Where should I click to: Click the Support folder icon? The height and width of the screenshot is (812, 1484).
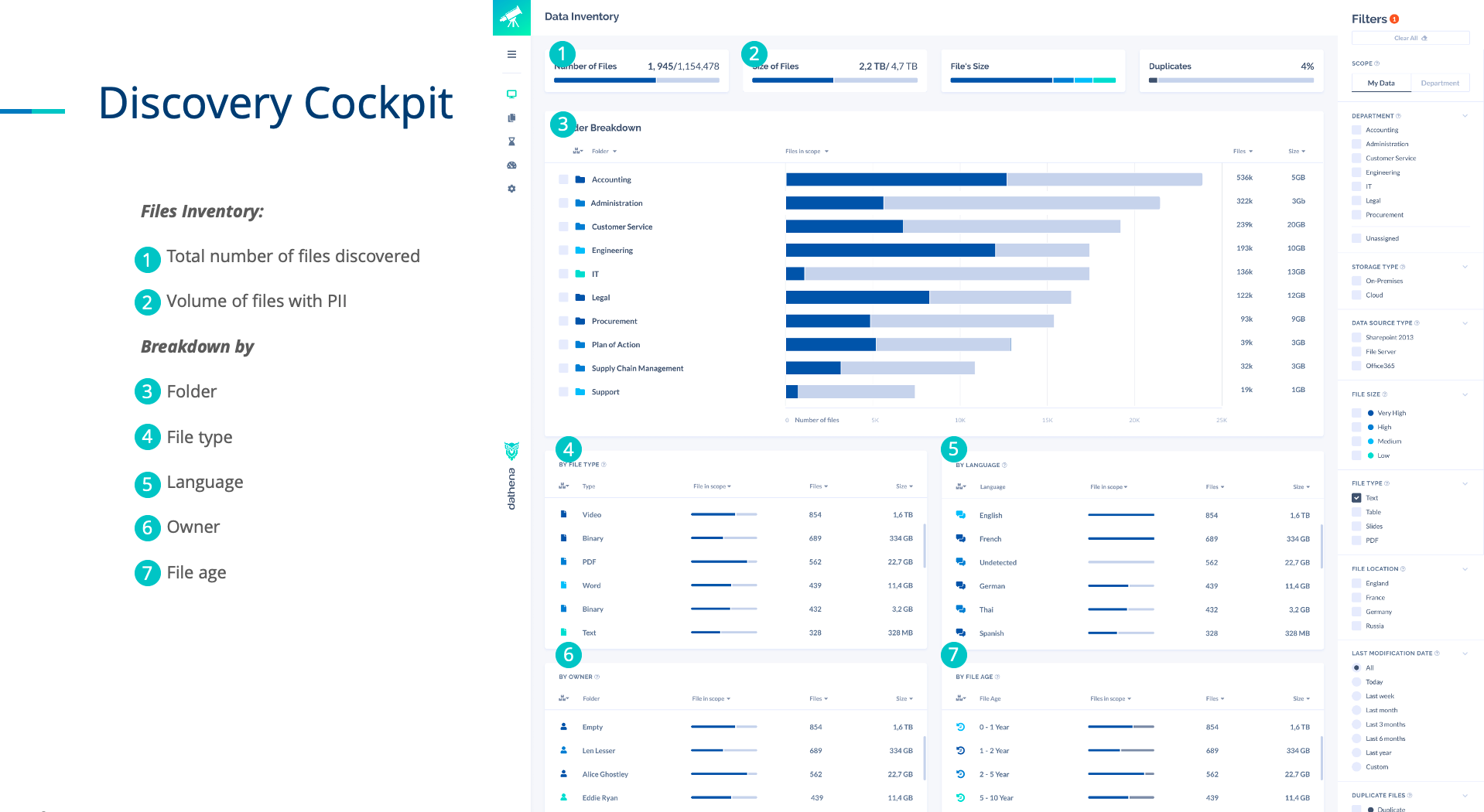pos(580,392)
